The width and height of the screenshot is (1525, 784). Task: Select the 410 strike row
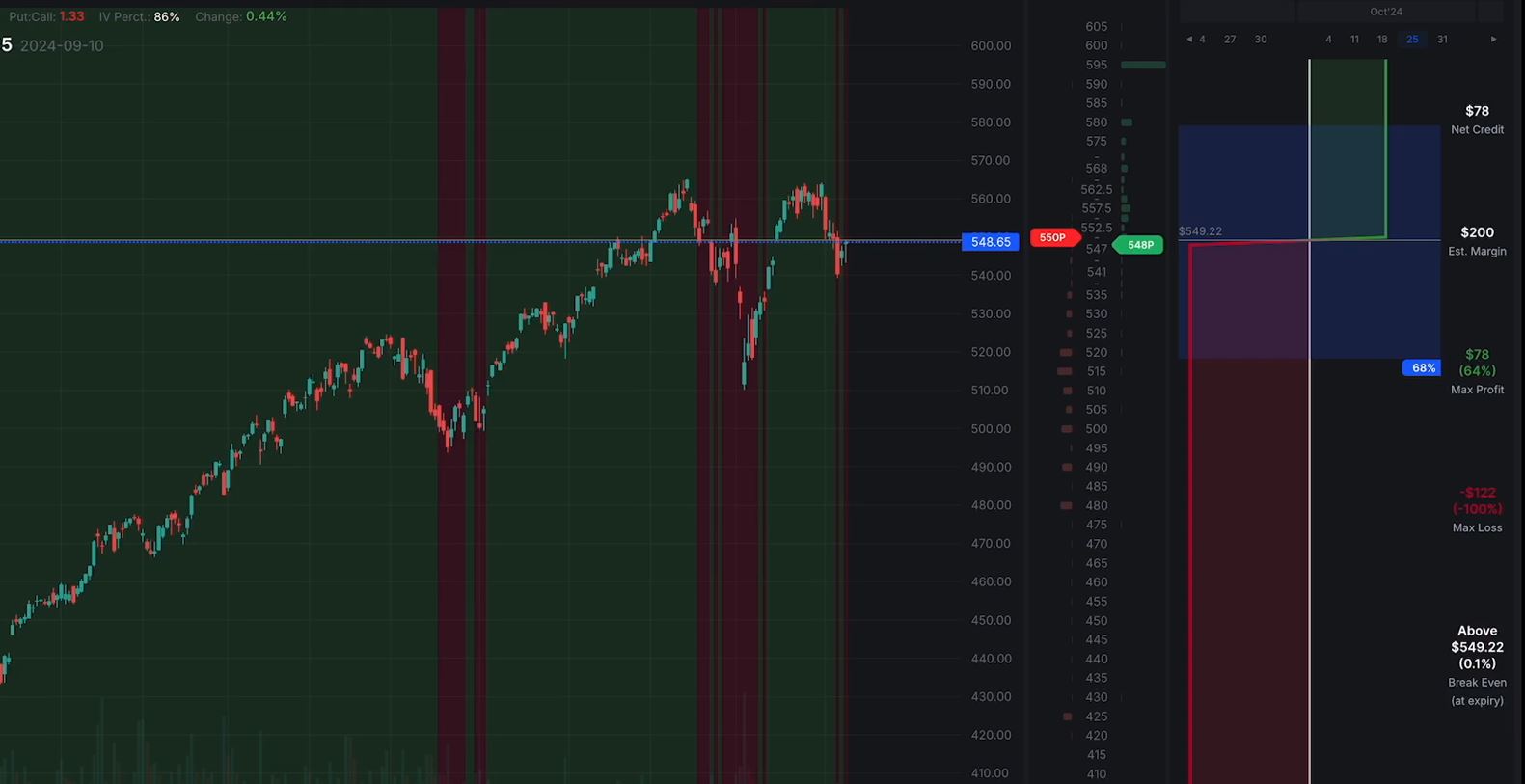point(1097,773)
